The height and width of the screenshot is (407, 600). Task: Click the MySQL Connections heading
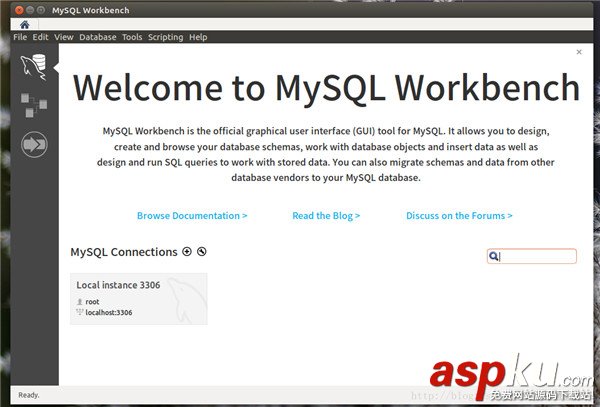click(124, 252)
